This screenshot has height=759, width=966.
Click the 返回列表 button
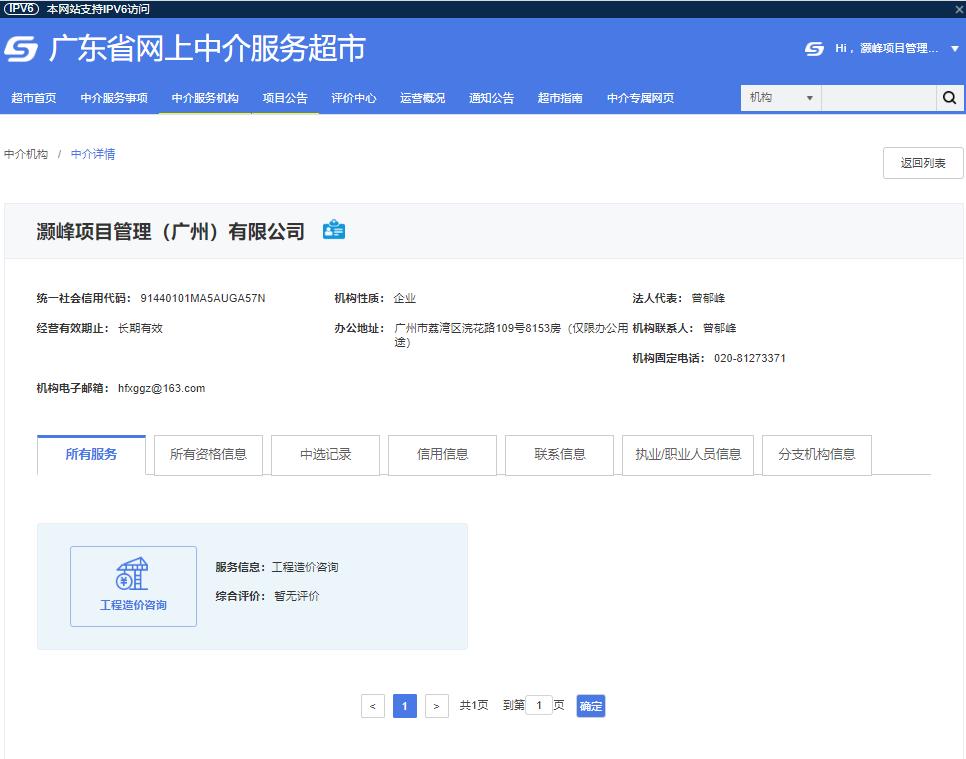pyautogui.click(x=922, y=163)
